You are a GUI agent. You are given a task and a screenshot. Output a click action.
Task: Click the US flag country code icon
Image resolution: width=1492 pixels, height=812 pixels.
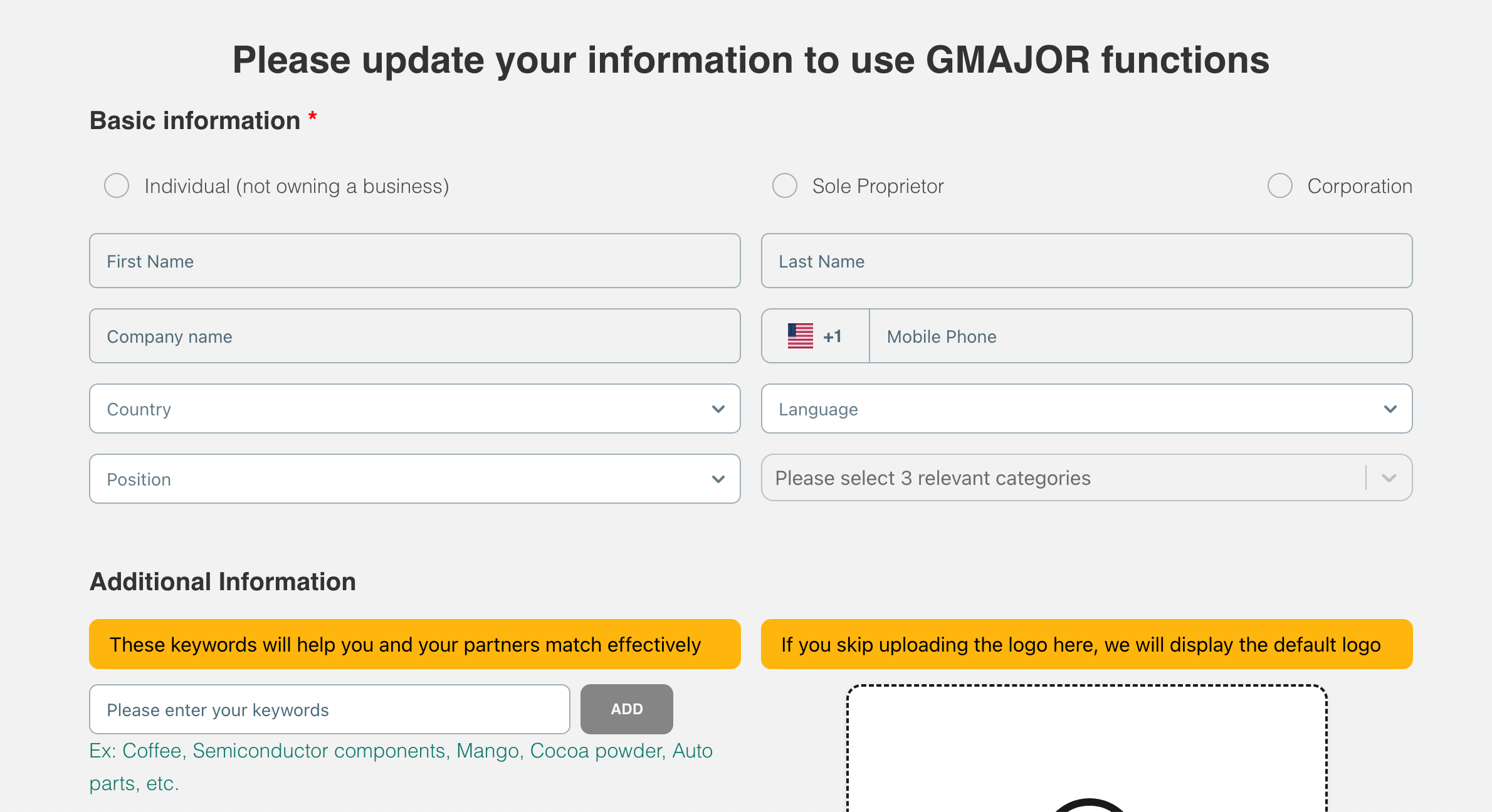point(801,336)
